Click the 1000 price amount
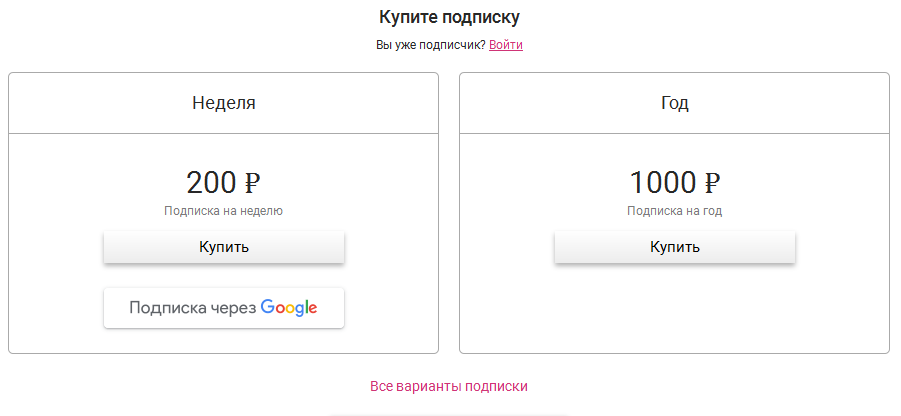The image size is (901, 416). [x=663, y=183]
